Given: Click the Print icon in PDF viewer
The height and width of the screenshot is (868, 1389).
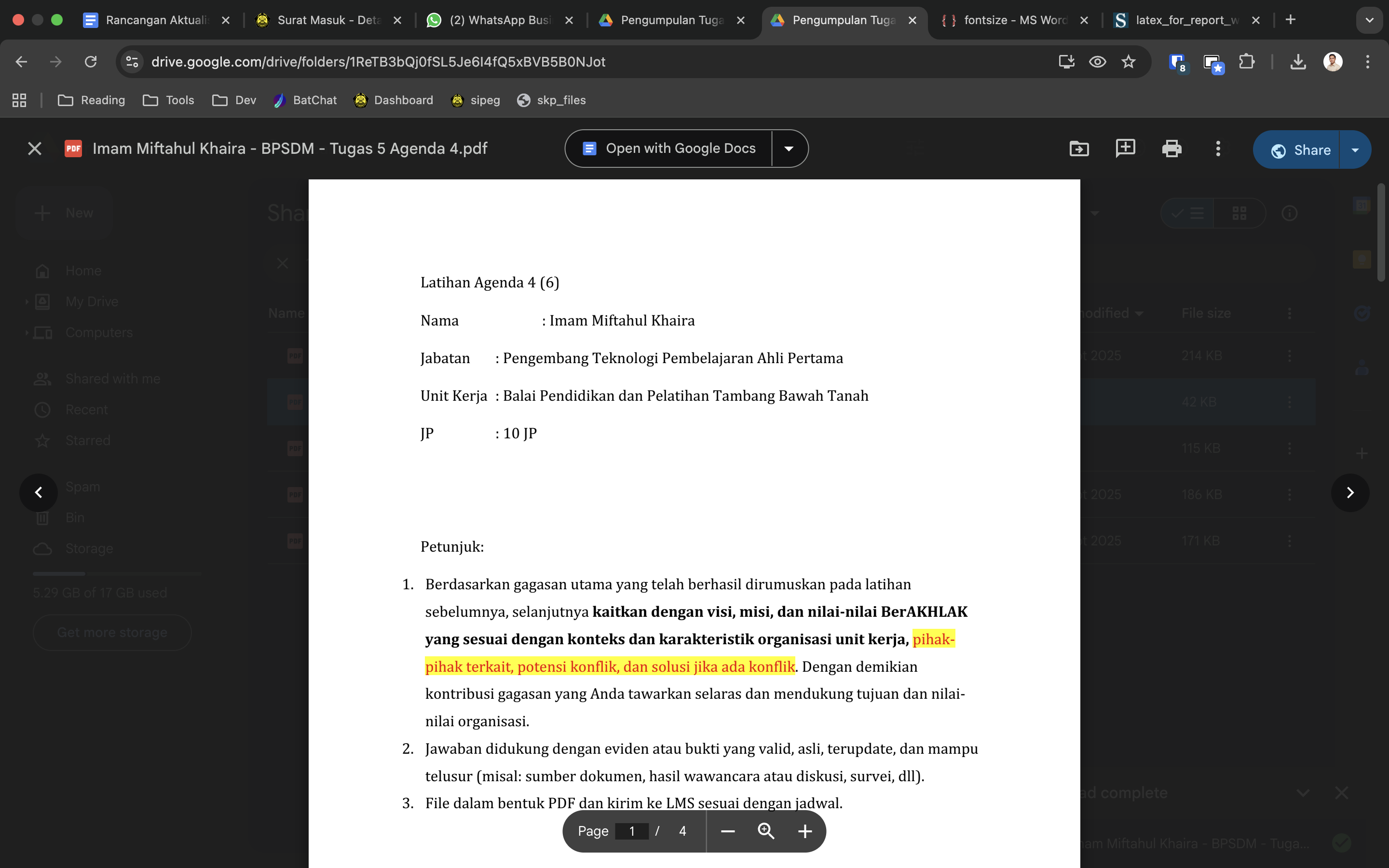Looking at the screenshot, I should [1171, 149].
